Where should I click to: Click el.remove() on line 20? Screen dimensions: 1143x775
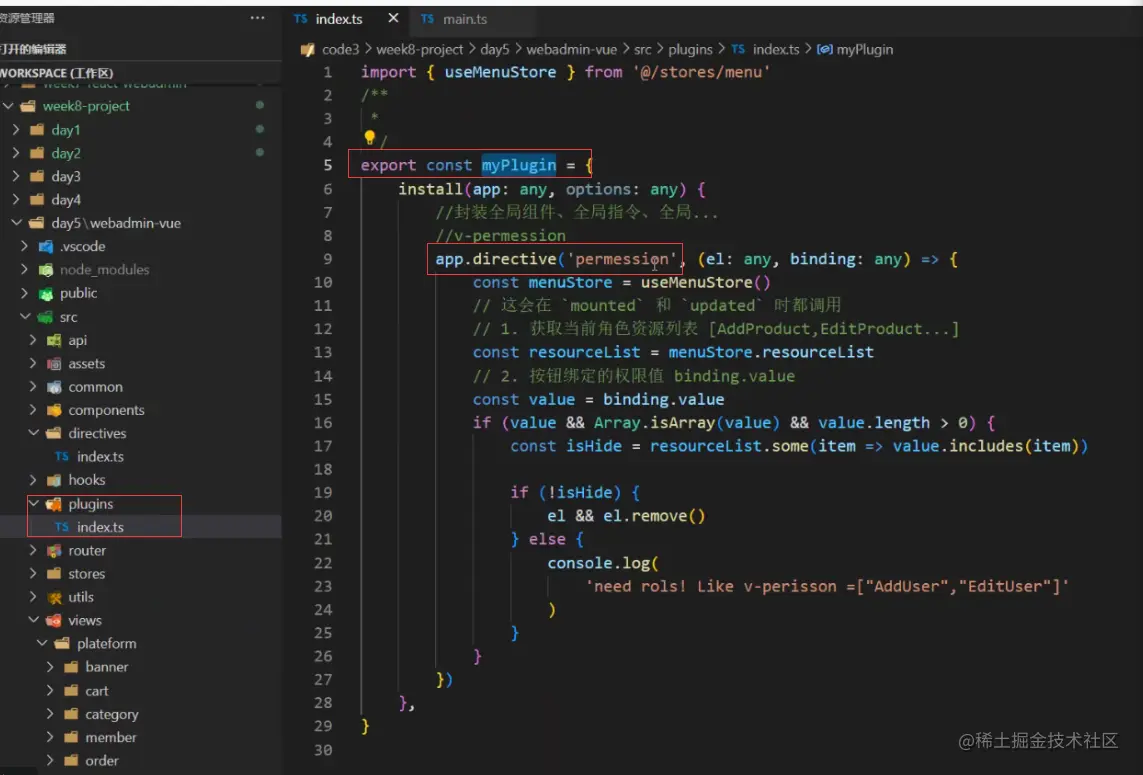pyautogui.click(x=654, y=516)
